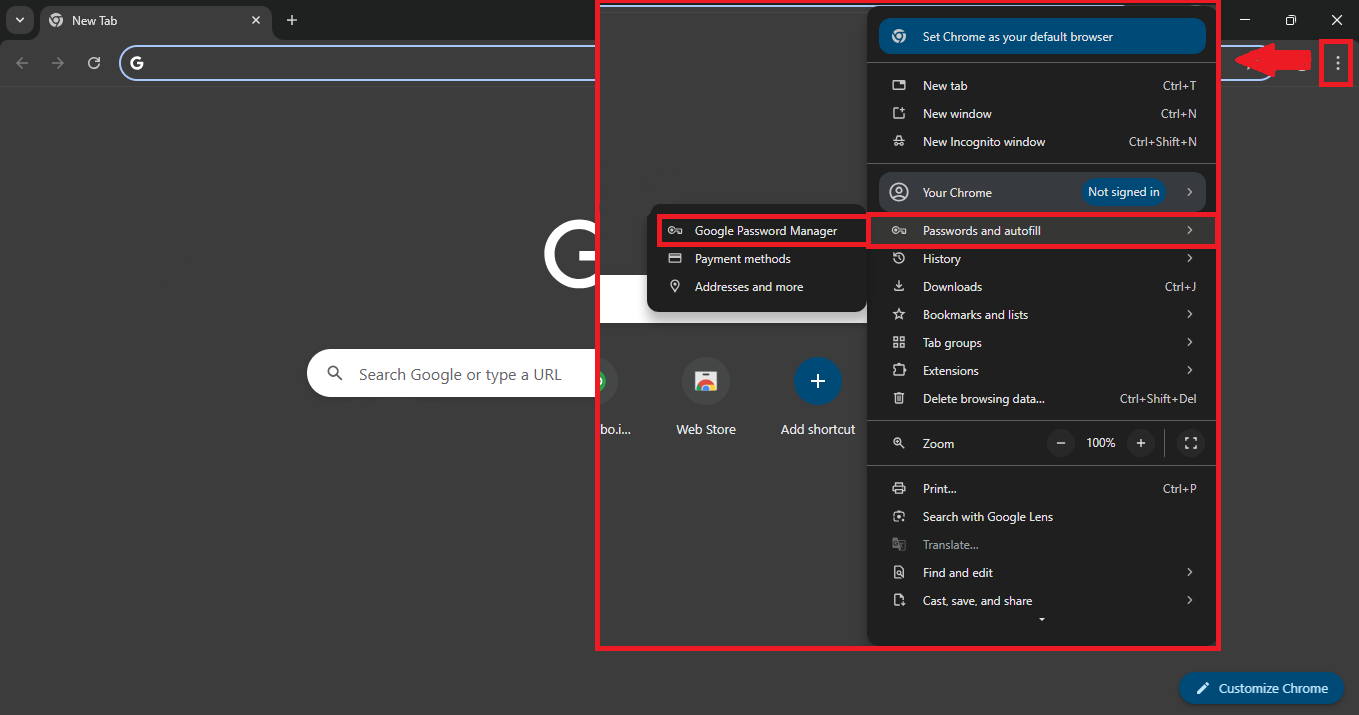Screen dimensions: 1359x715
Task: Zoom out using the minus button
Action: point(1061,443)
